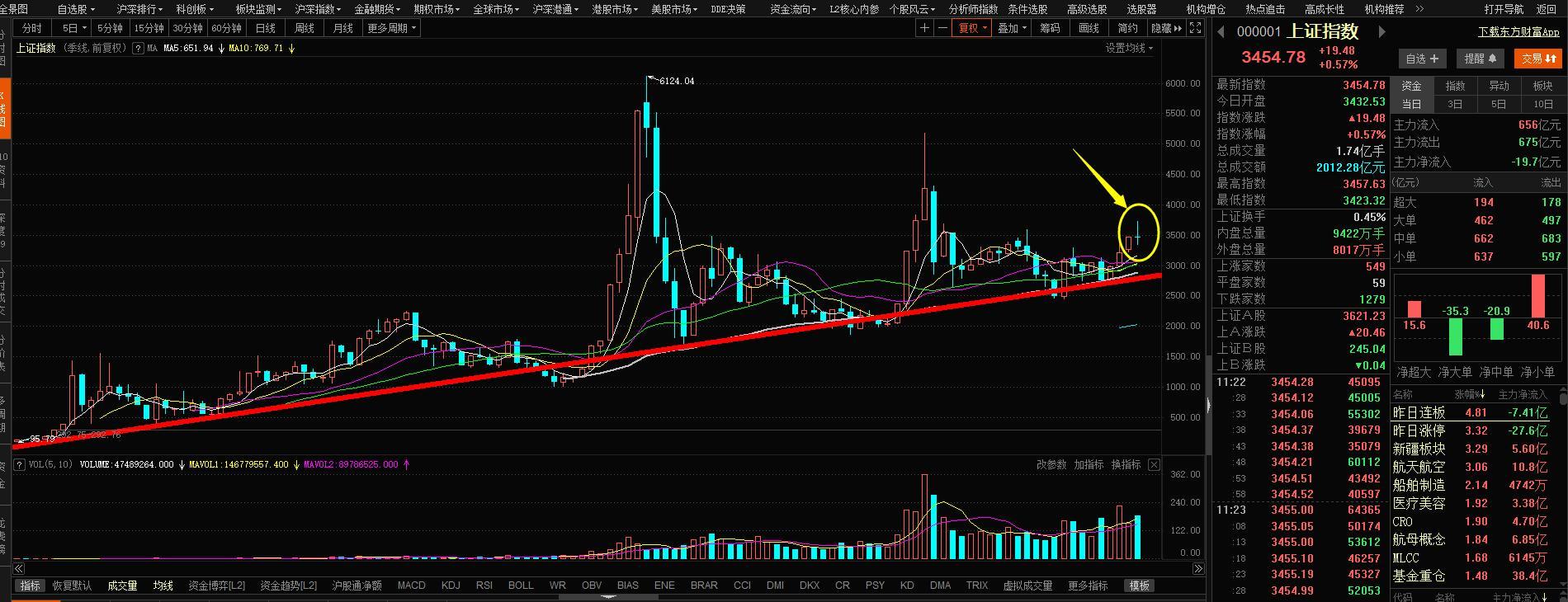Select 3日 fund flow tab
1568x602 pixels.
(1455, 104)
